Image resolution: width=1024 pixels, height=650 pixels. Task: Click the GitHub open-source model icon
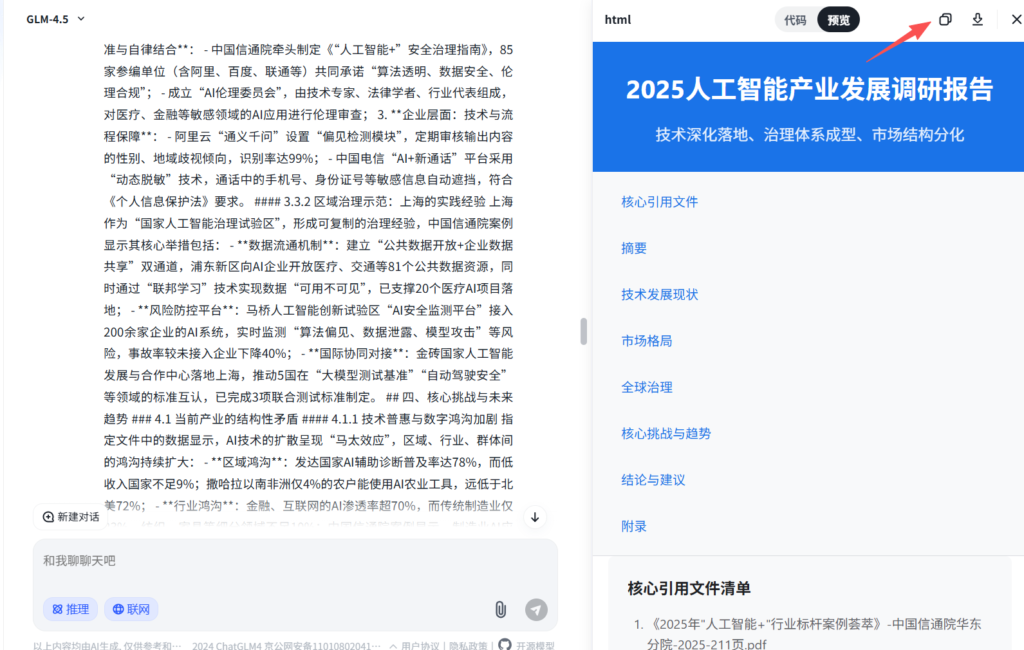(505, 645)
